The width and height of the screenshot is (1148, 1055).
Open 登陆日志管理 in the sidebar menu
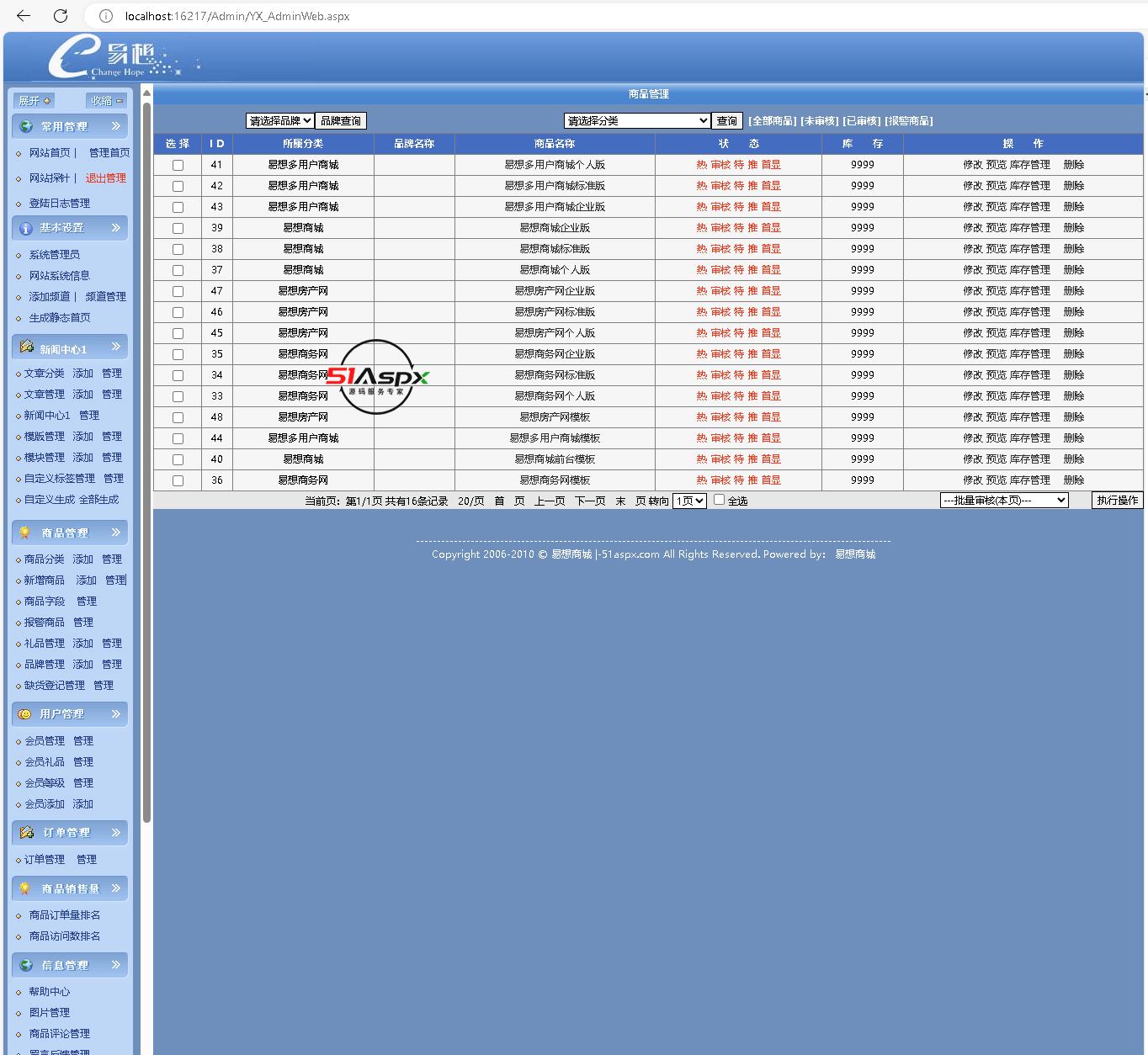click(x=59, y=204)
